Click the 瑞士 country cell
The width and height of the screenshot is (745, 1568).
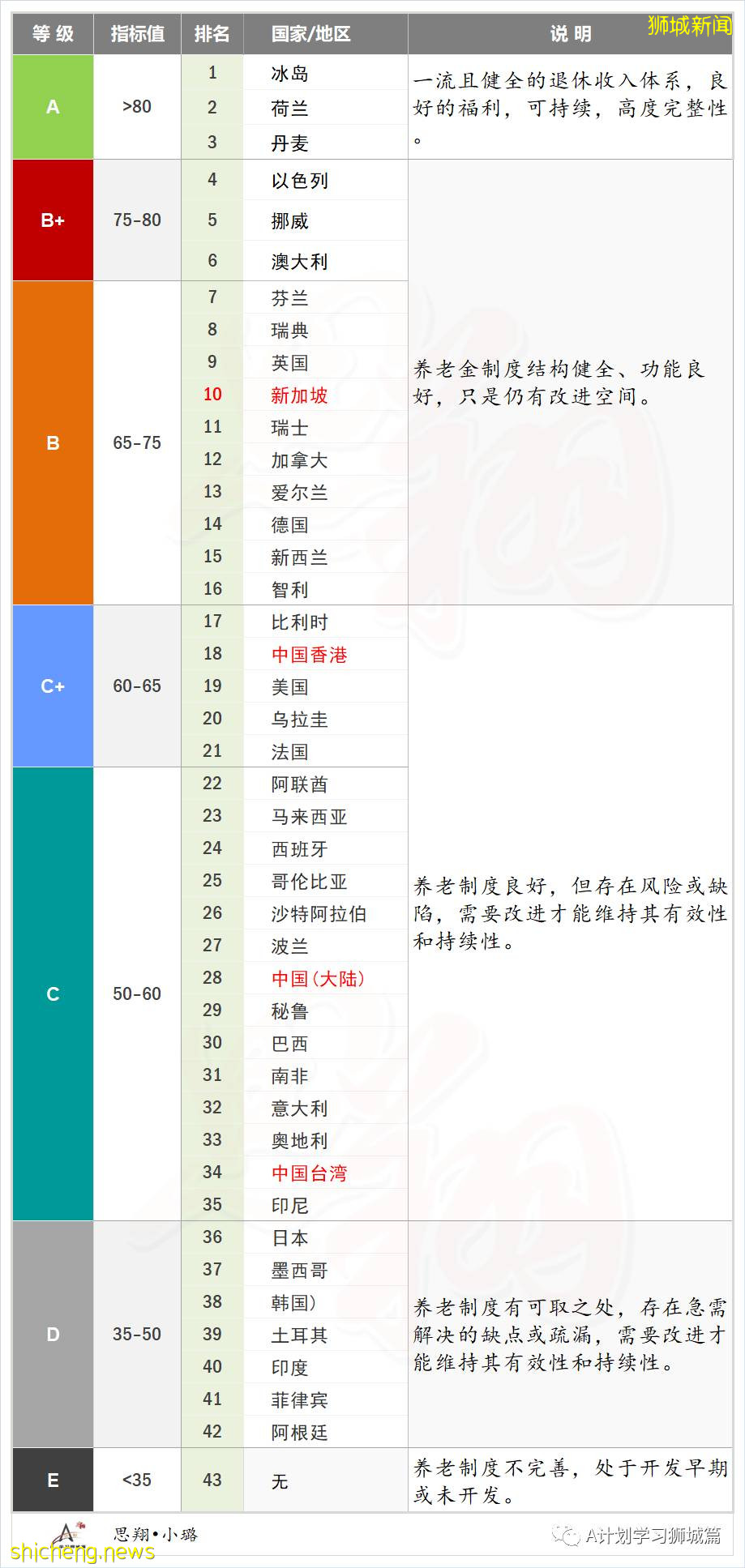point(325,427)
